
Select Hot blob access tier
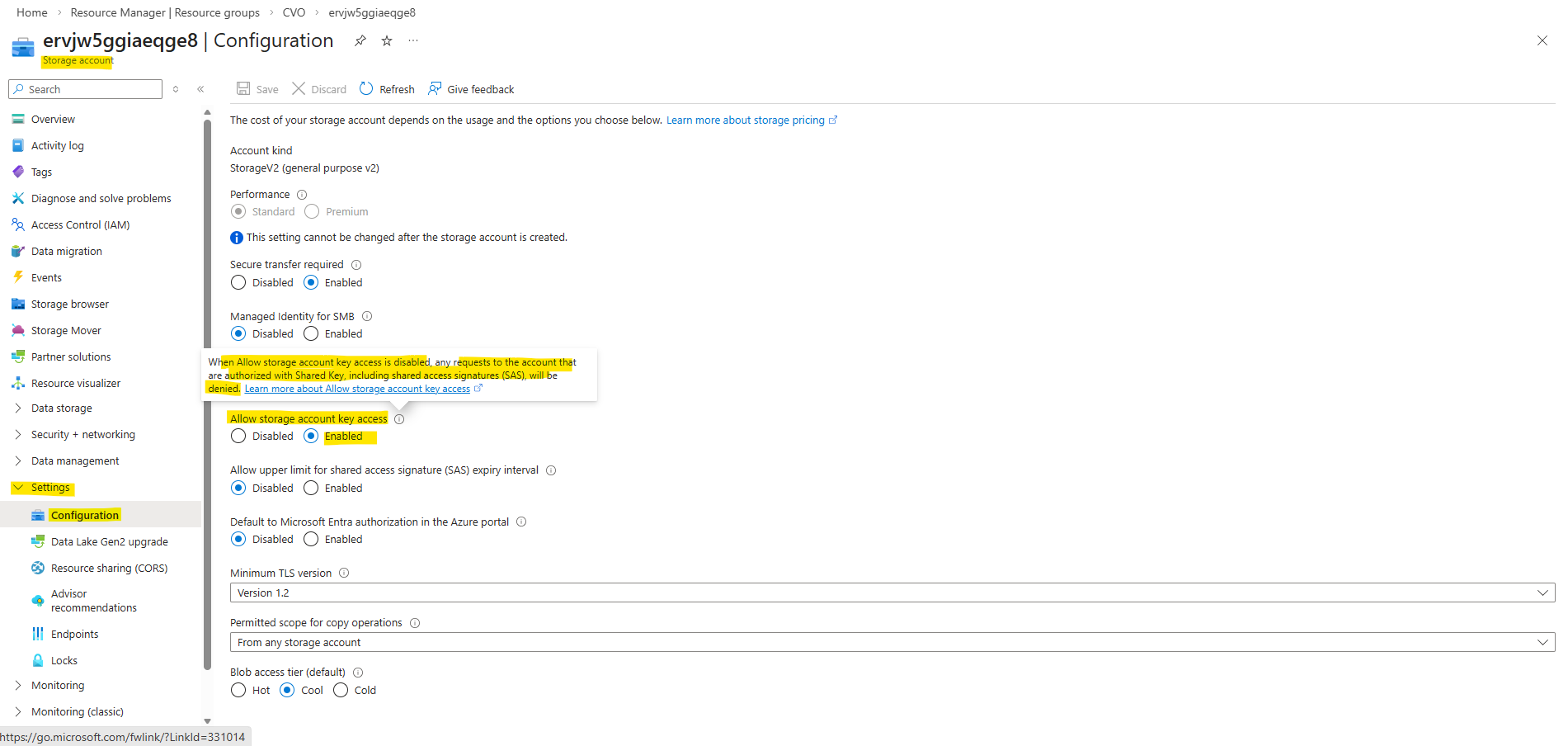[x=238, y=690]
